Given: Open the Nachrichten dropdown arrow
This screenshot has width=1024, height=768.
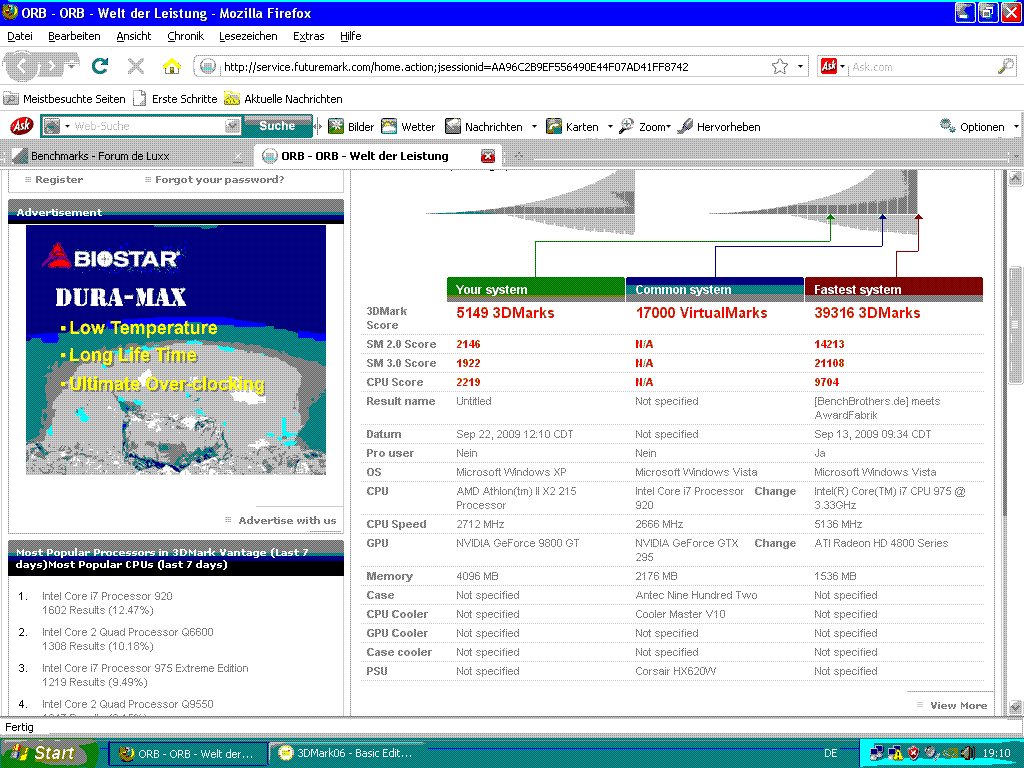Looking at the screenshot, I should click(534, 127).
